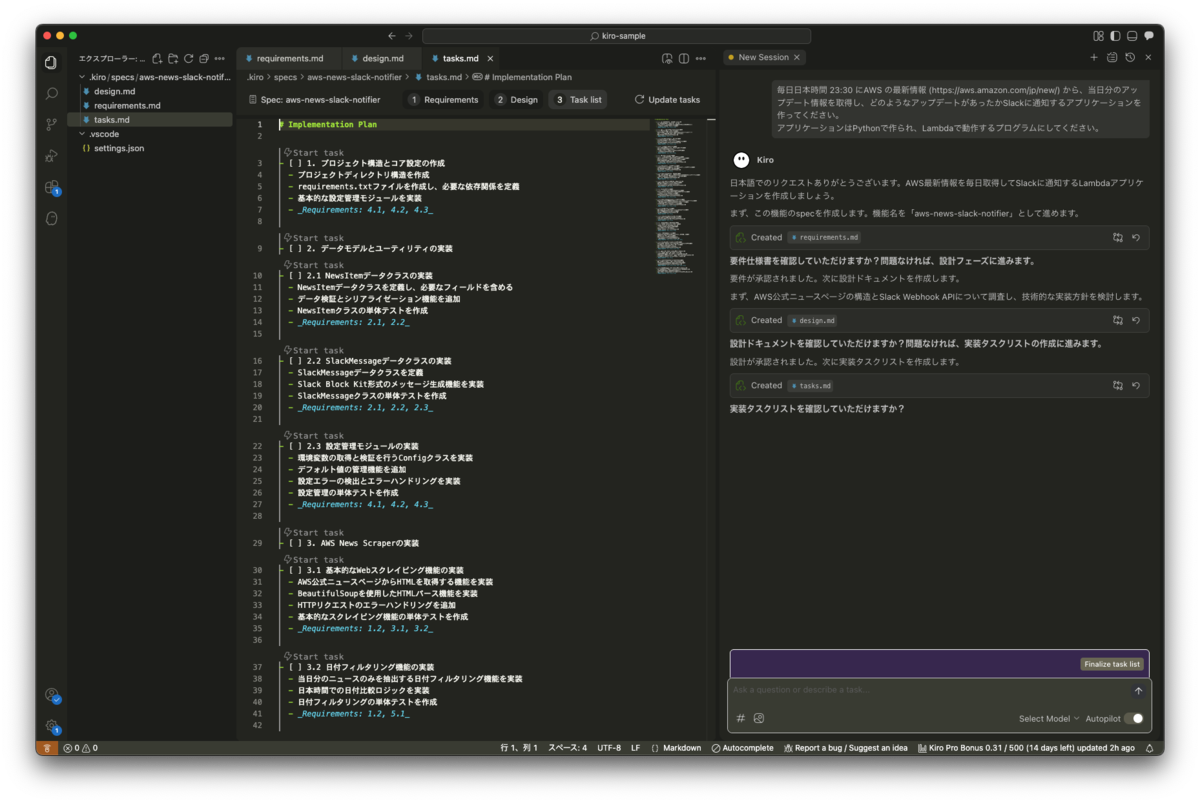Start task 2.1 NewsItem data class
1200x803 pixels.
pyautogui.click(x=313, y=265)
